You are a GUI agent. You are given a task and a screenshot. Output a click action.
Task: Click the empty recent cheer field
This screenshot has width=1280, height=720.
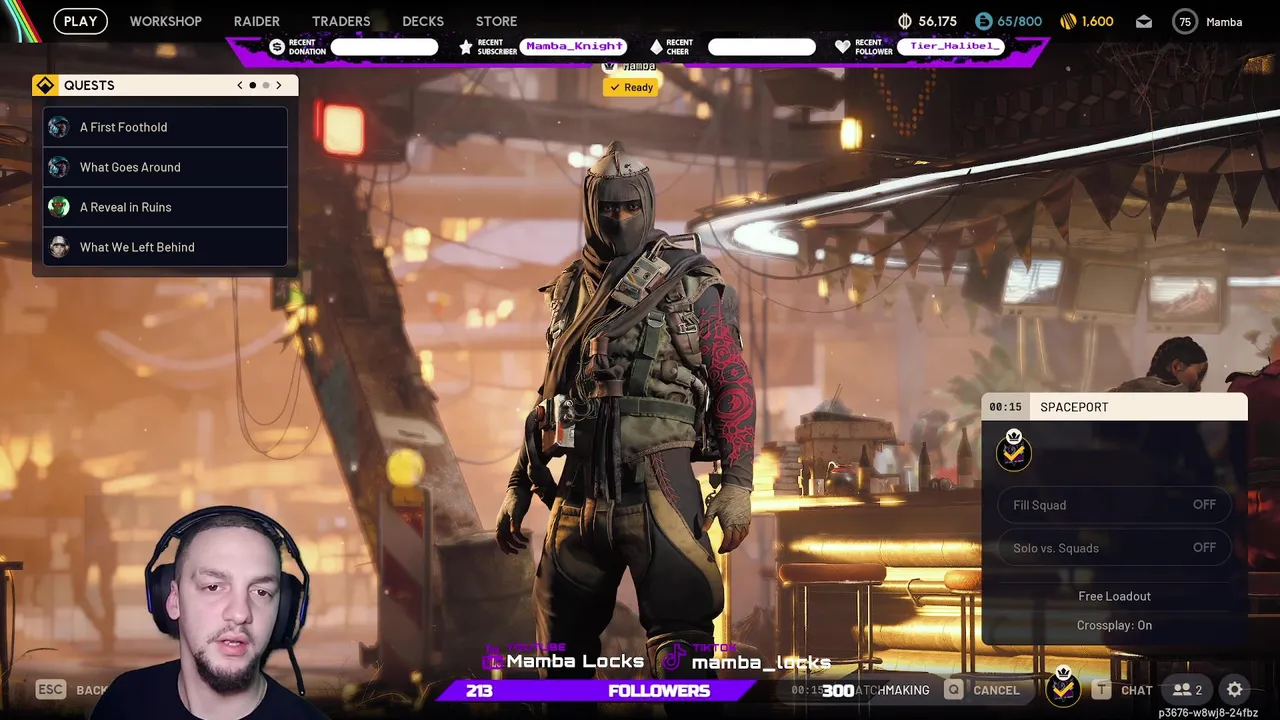(762, 47)
